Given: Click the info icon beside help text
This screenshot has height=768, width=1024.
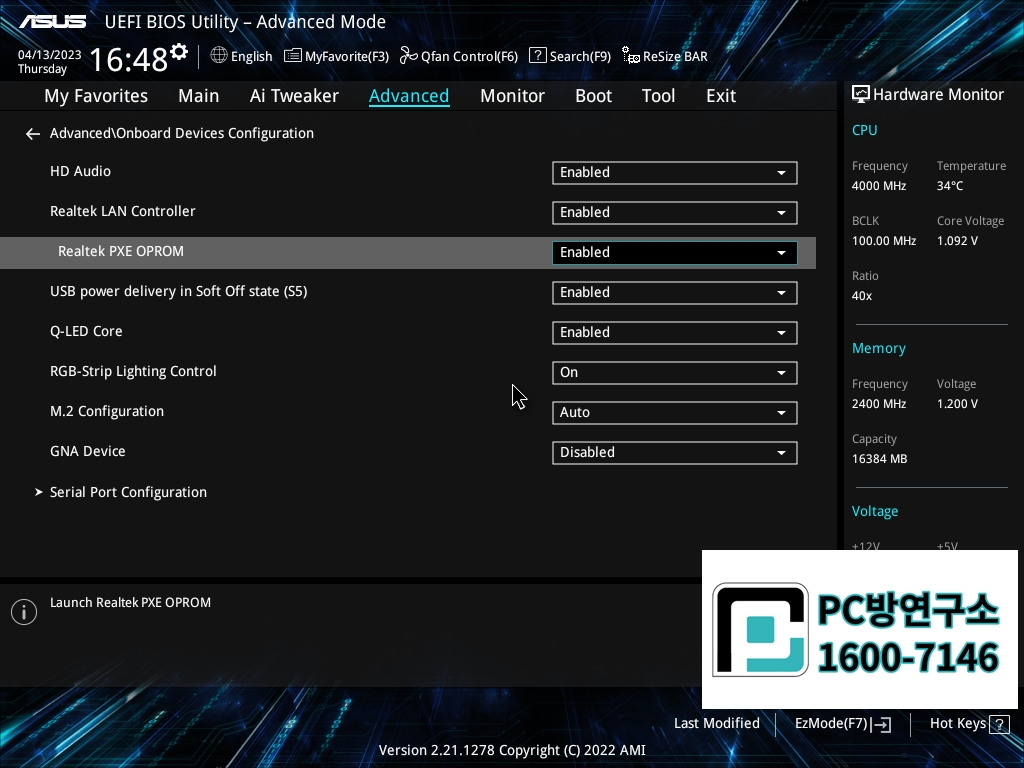Looking at the screenshot, I should click(24, 612).
